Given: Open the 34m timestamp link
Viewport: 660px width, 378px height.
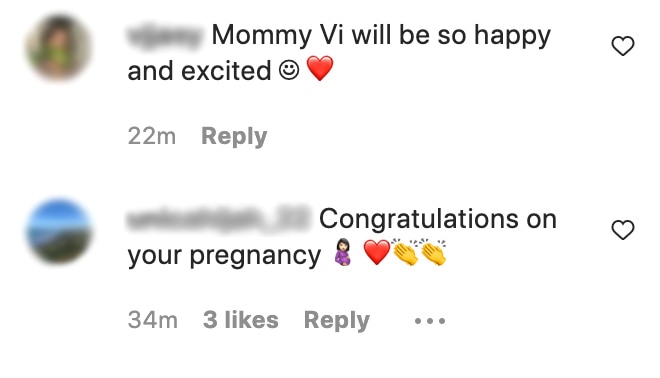Looking at the screenshot, I should 153,320.
